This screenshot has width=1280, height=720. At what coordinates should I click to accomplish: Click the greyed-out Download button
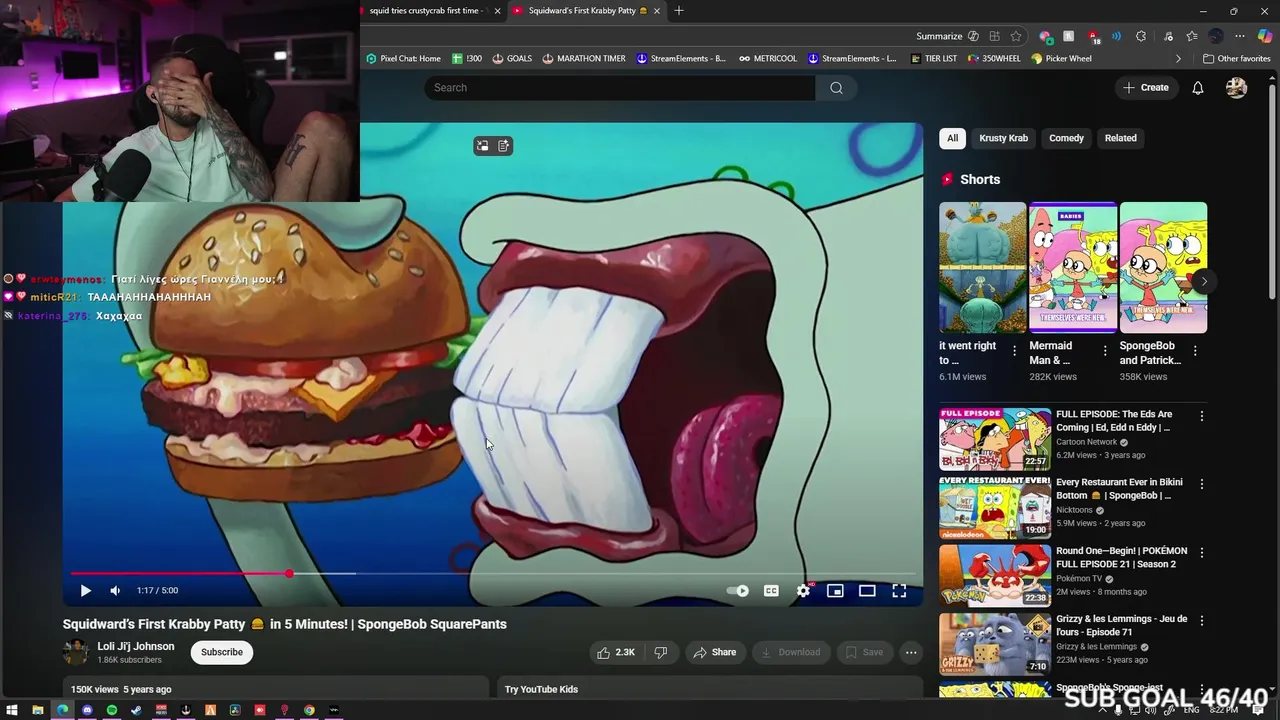tap(791, 652)
